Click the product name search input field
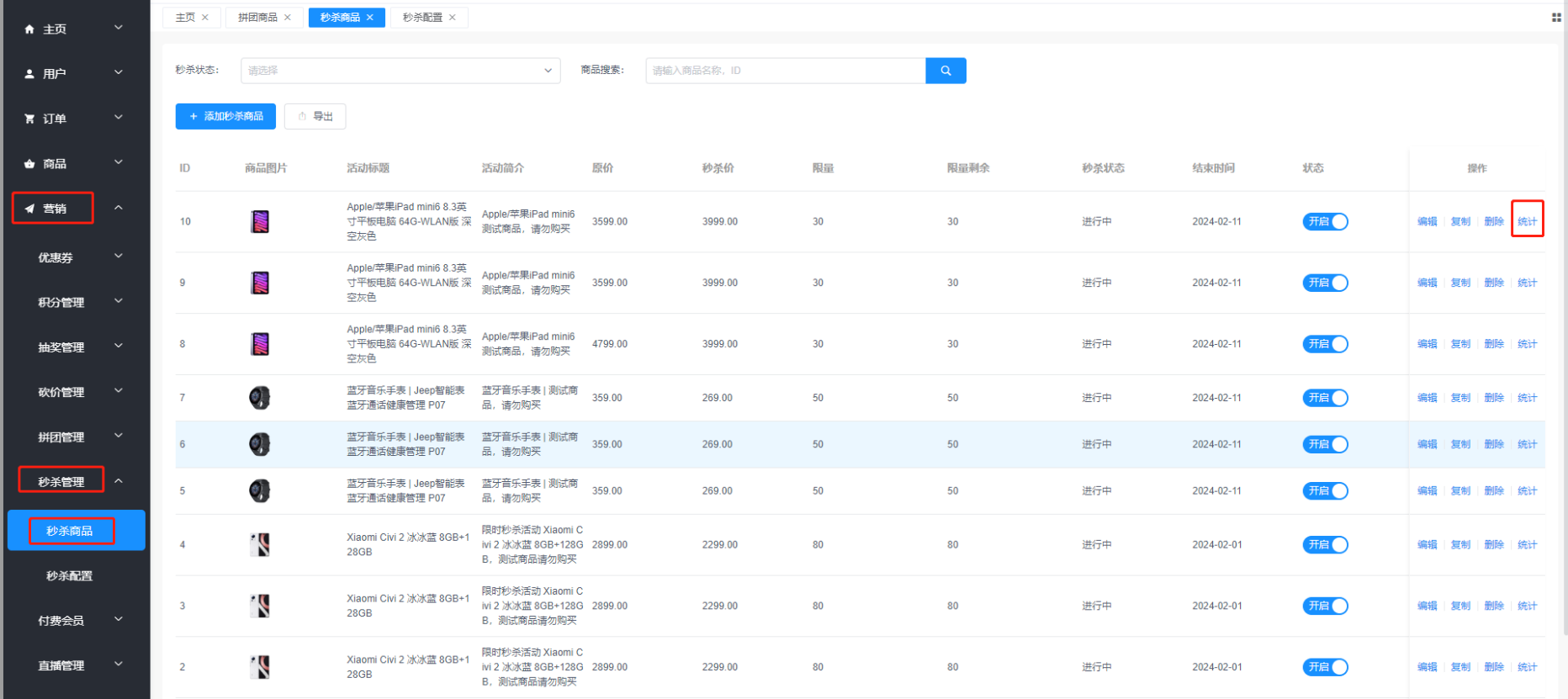This screenshot has width=1568, height=699. 785,71
